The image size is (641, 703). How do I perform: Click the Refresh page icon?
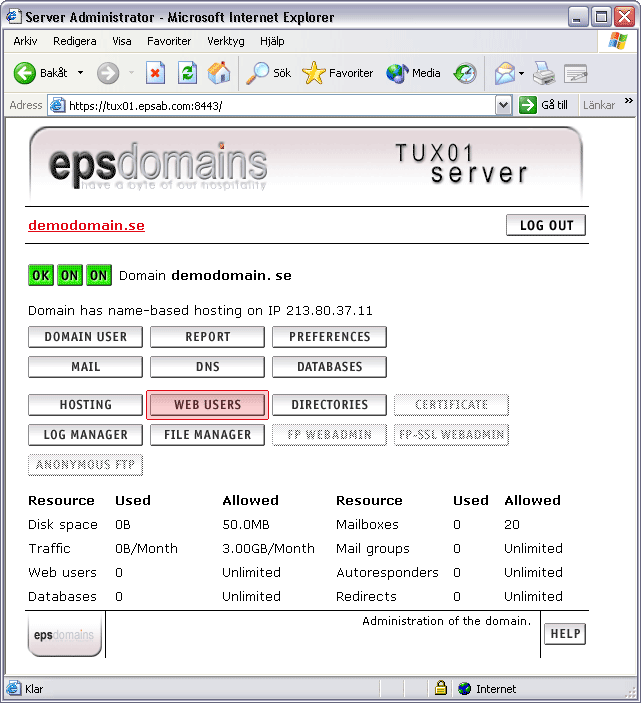(x=187, y=73)
